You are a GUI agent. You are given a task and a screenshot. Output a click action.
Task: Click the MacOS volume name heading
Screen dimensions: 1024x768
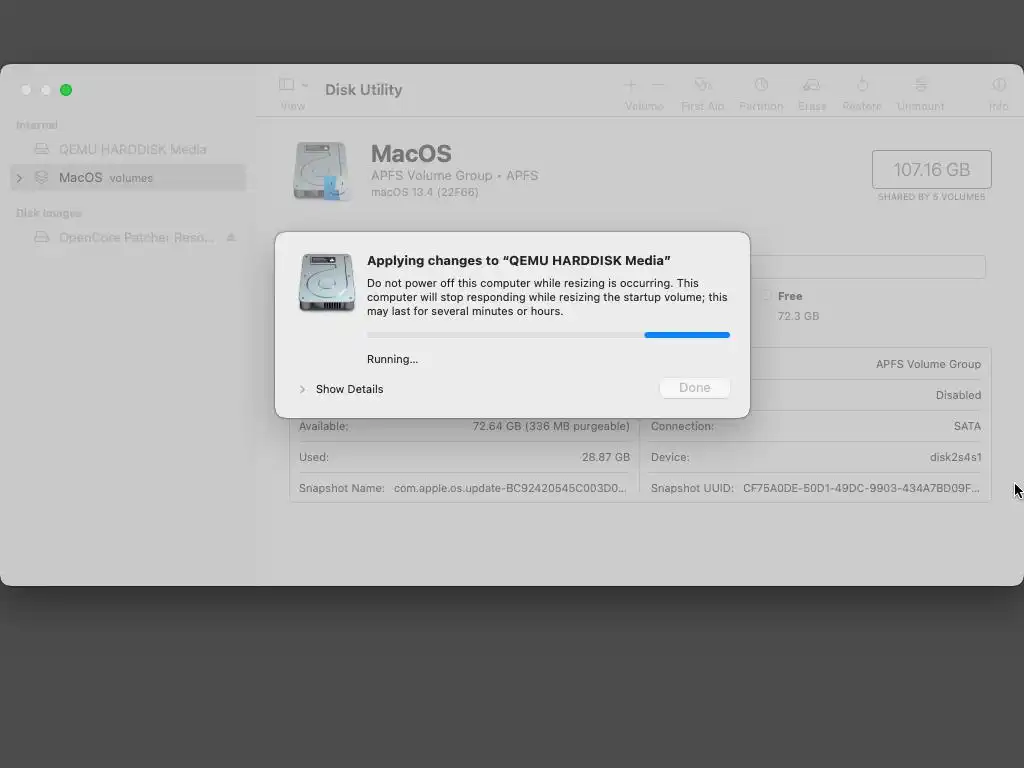(411, 154)
